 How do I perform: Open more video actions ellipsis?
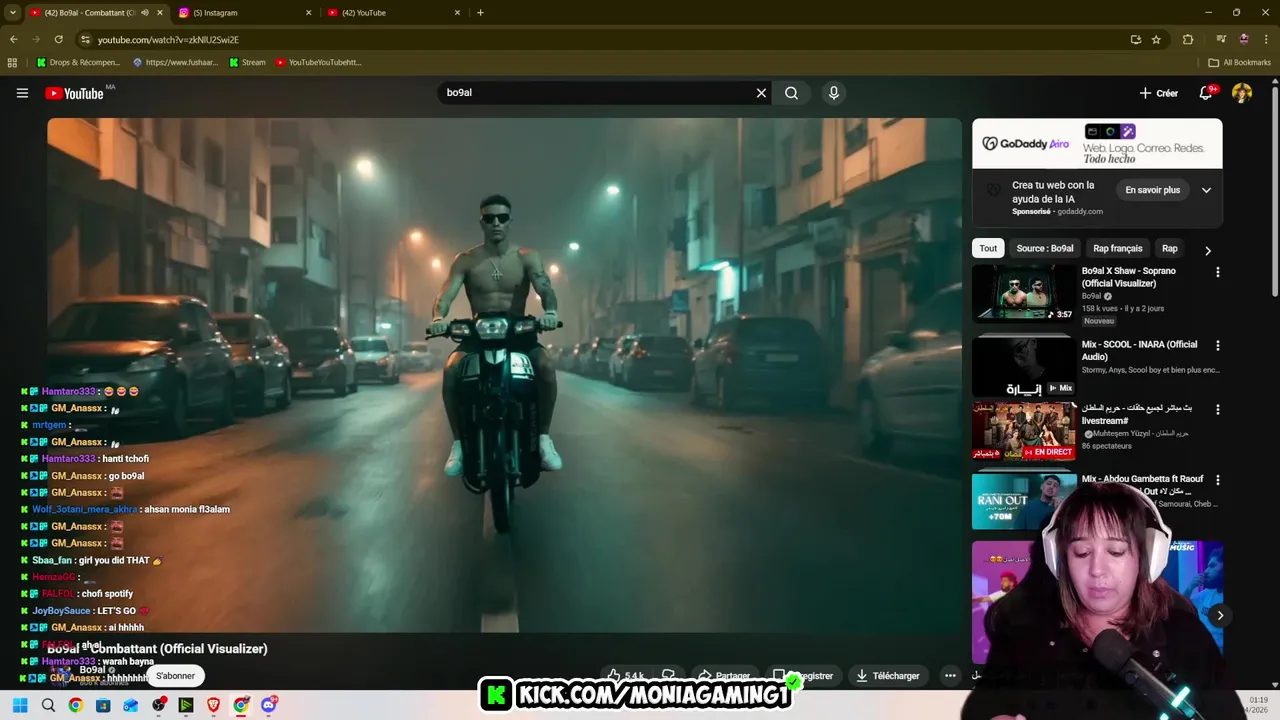[x=950, y=676]
